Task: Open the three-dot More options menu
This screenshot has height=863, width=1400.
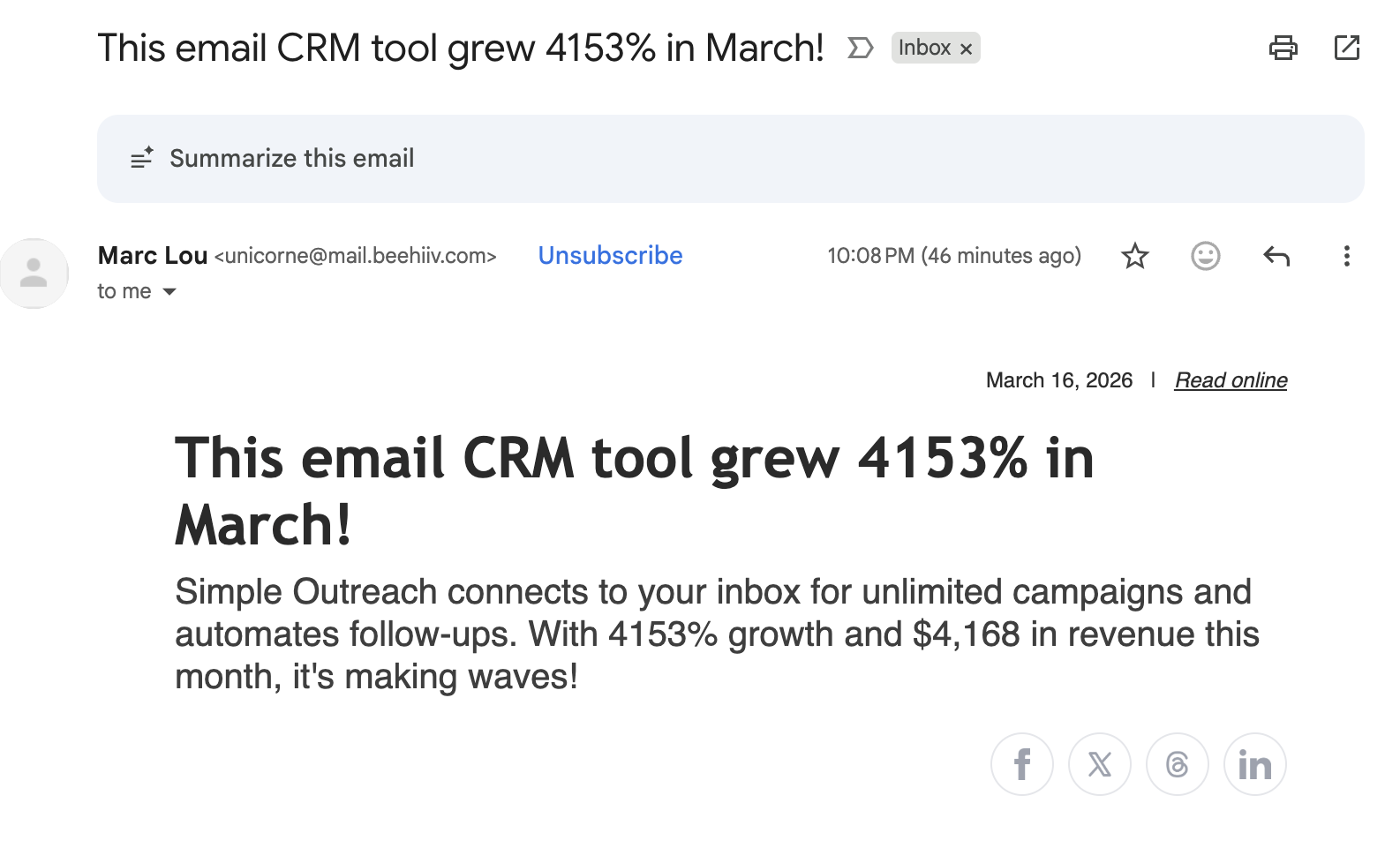Action: click(x=1346, y=256)
